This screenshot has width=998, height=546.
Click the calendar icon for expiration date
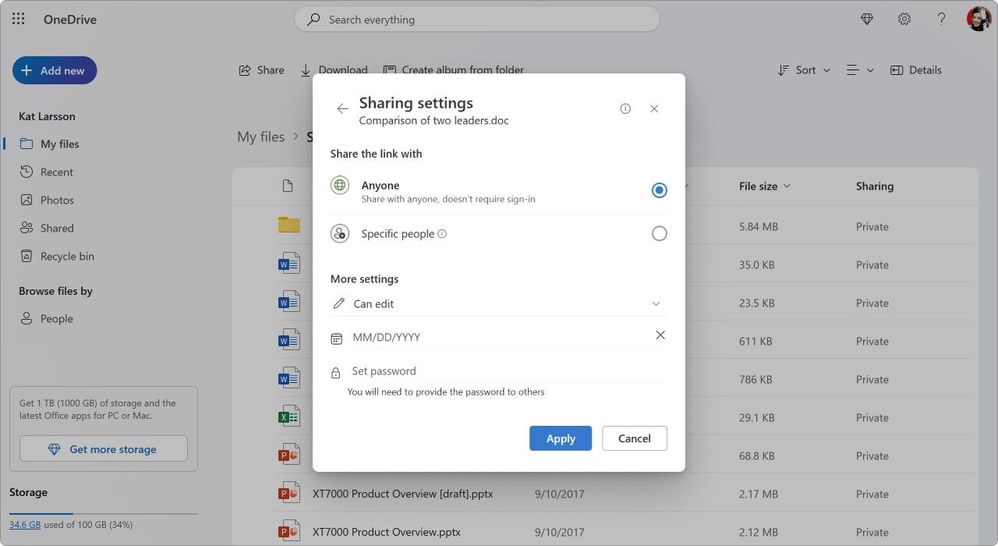(x=337, y=338)
